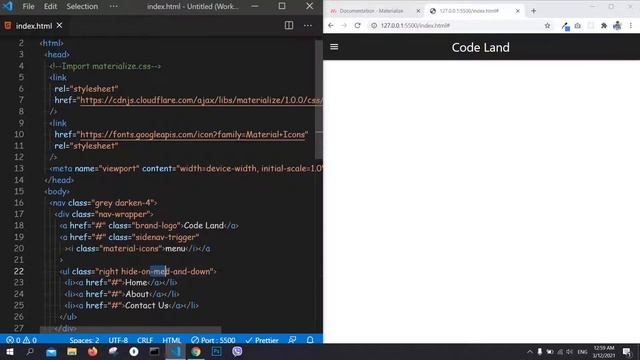Viewport: 640px width, 360px height.
Task: Open notifications bell in status bar
Action: pos(310,340)
